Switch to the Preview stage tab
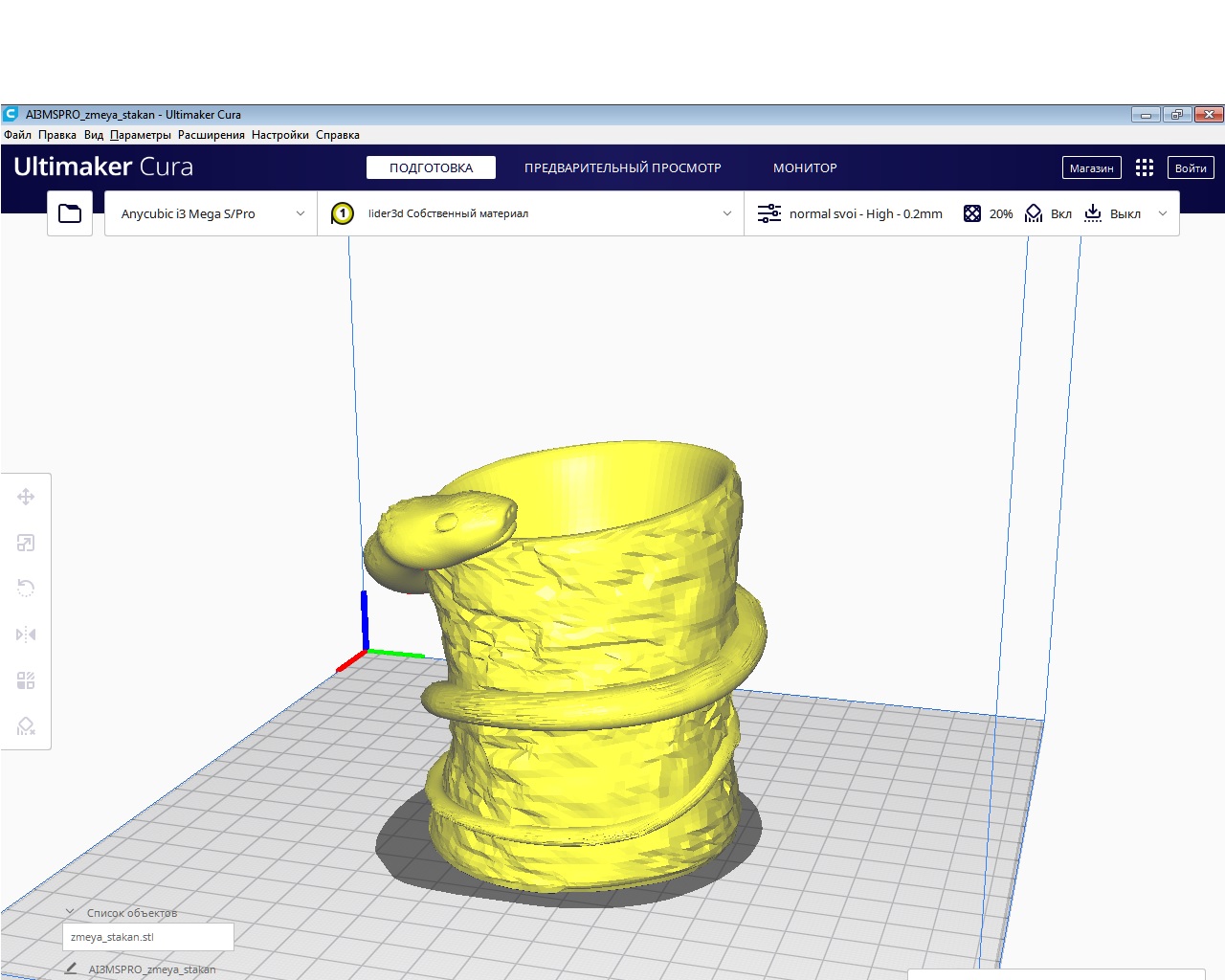1225x980 pixels. click(622, 167)
